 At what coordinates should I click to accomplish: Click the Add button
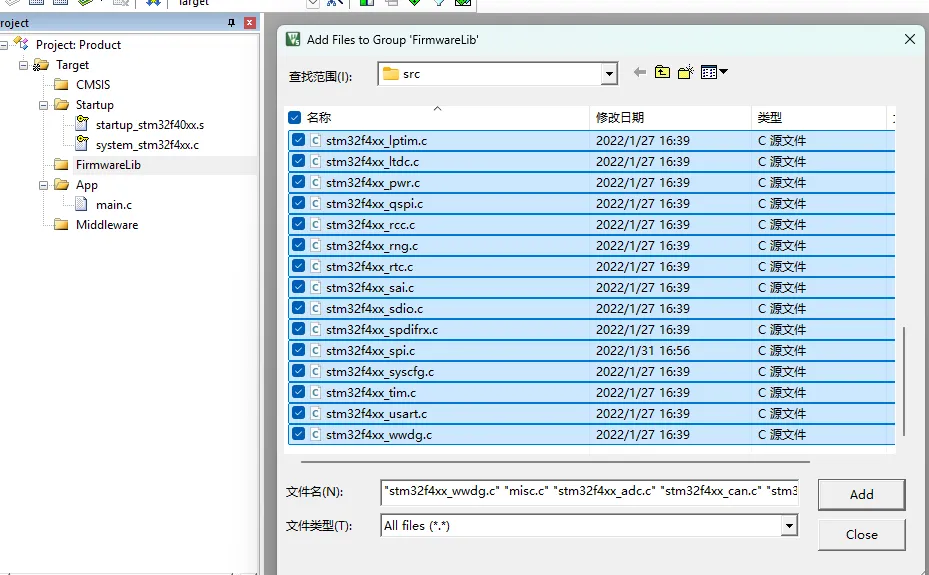coord(861,494)
